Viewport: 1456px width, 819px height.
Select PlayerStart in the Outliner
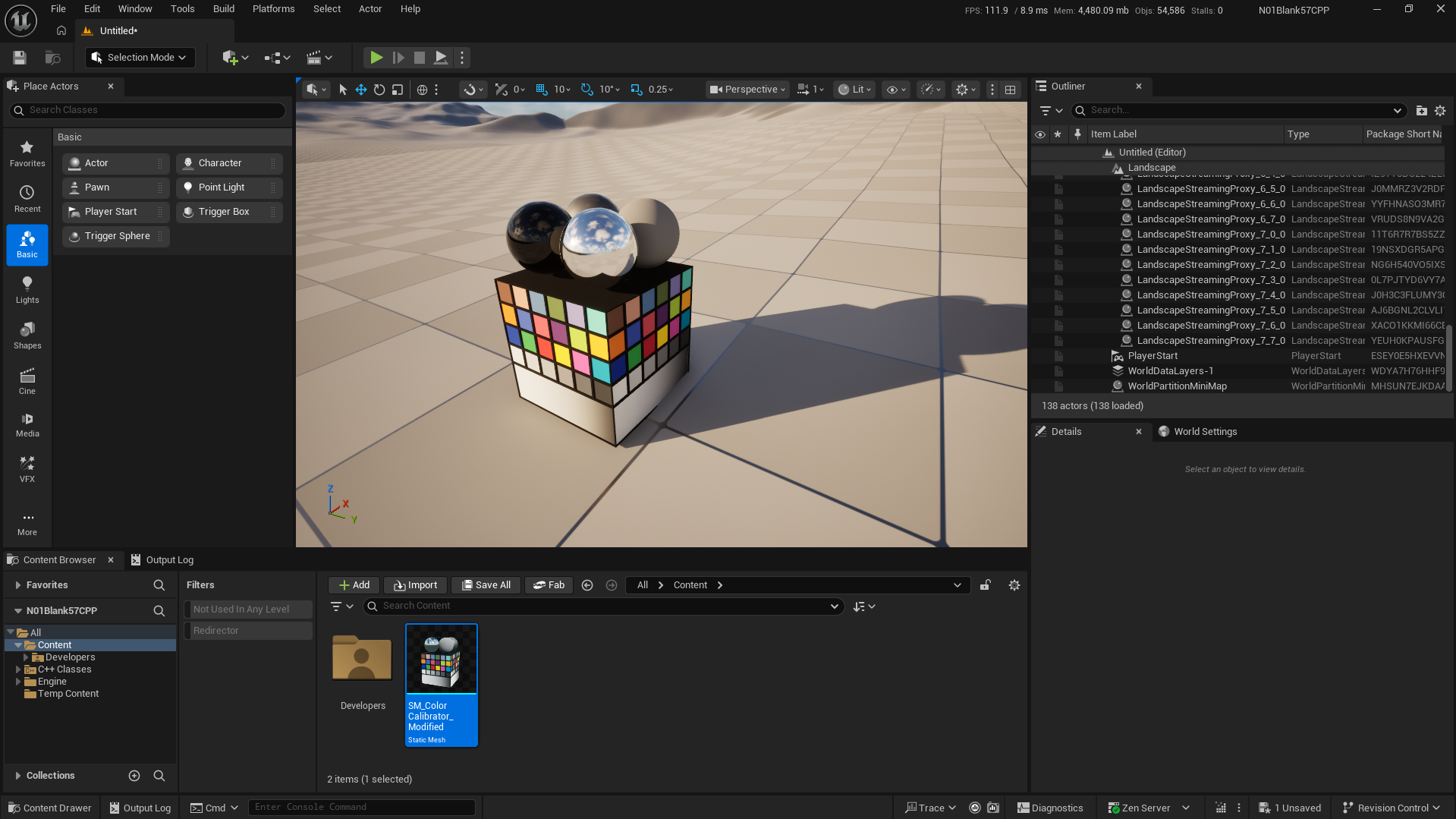tap(1153, 356)
